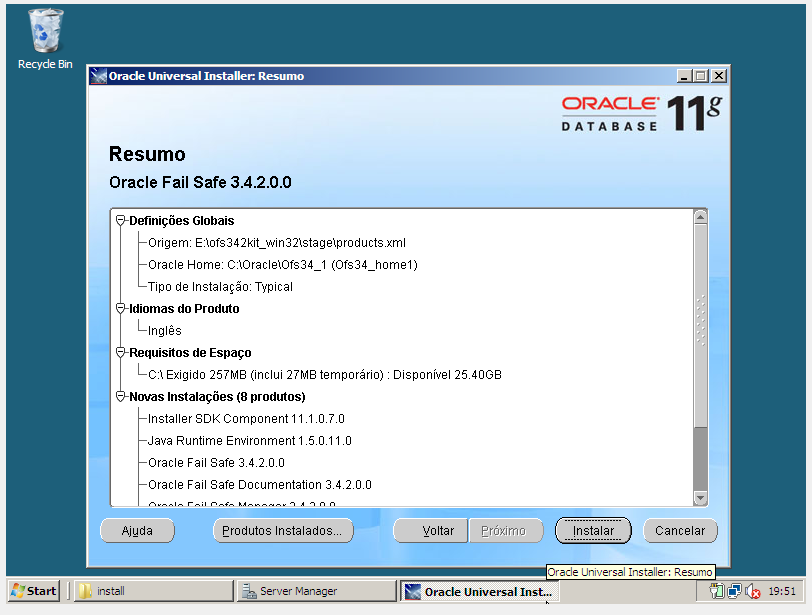The image size is (812, 615).
Task: Select the Inglês language entry
Action: [x=163, y=330]
